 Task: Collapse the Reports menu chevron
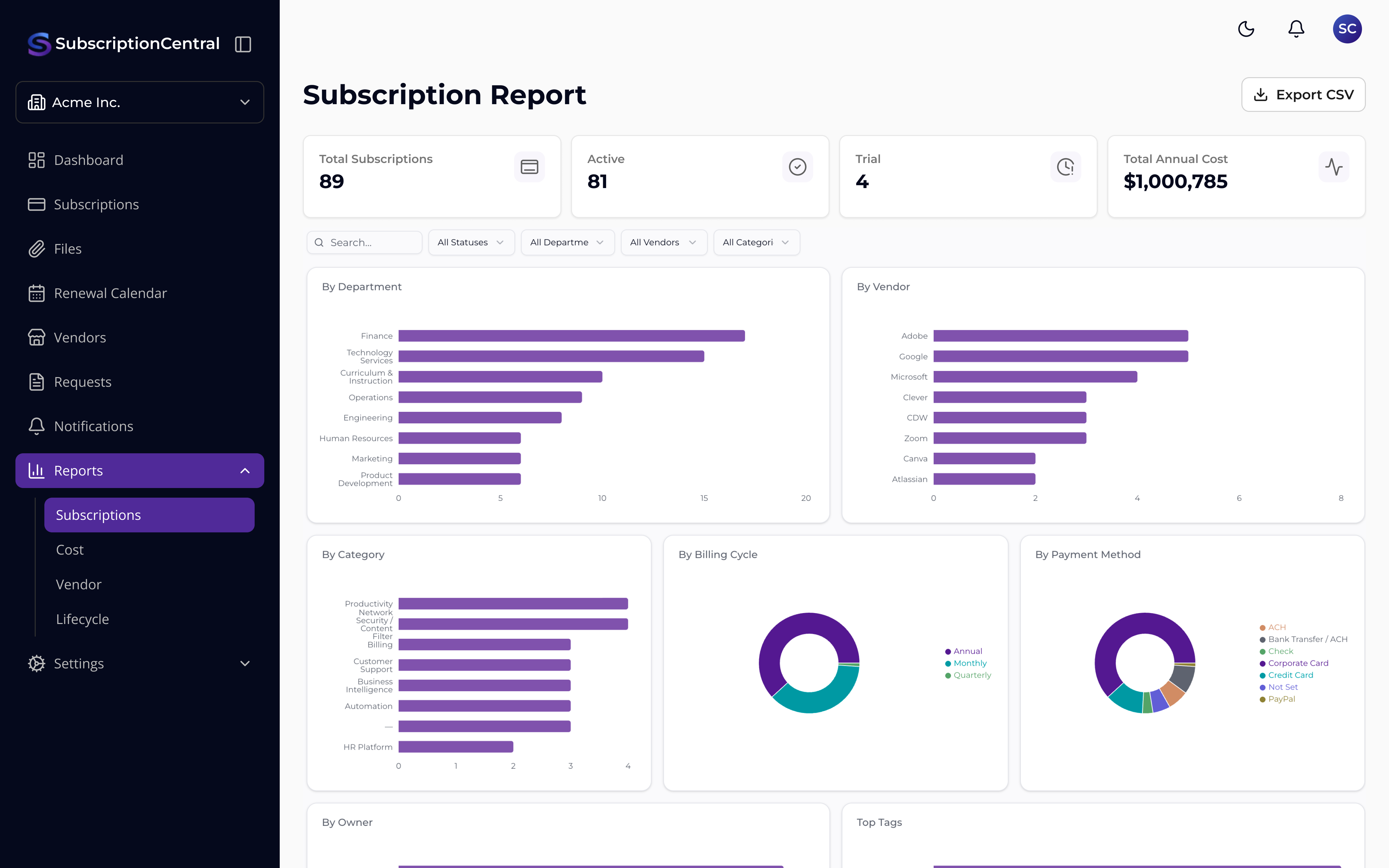coord(245,471)
